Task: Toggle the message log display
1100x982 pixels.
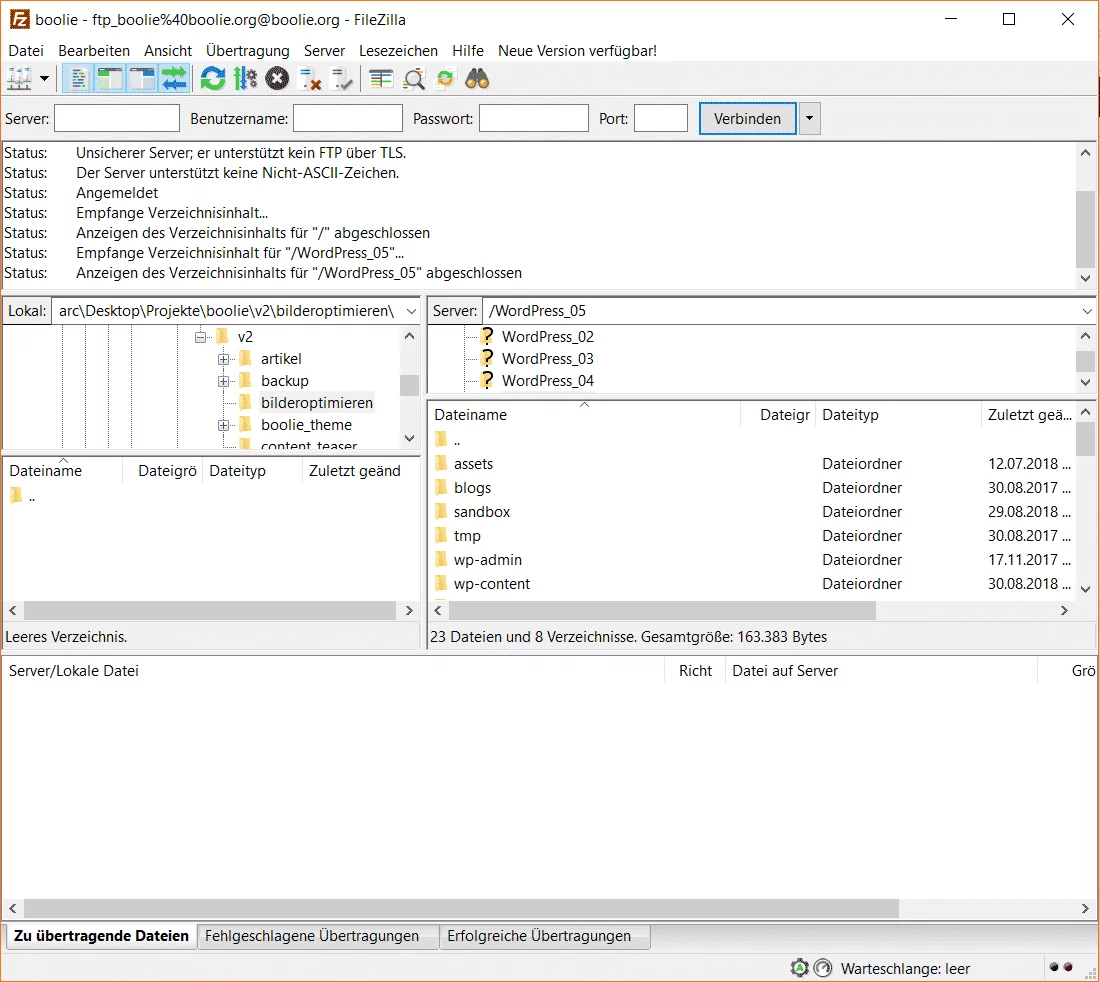Action: (79, 79)
